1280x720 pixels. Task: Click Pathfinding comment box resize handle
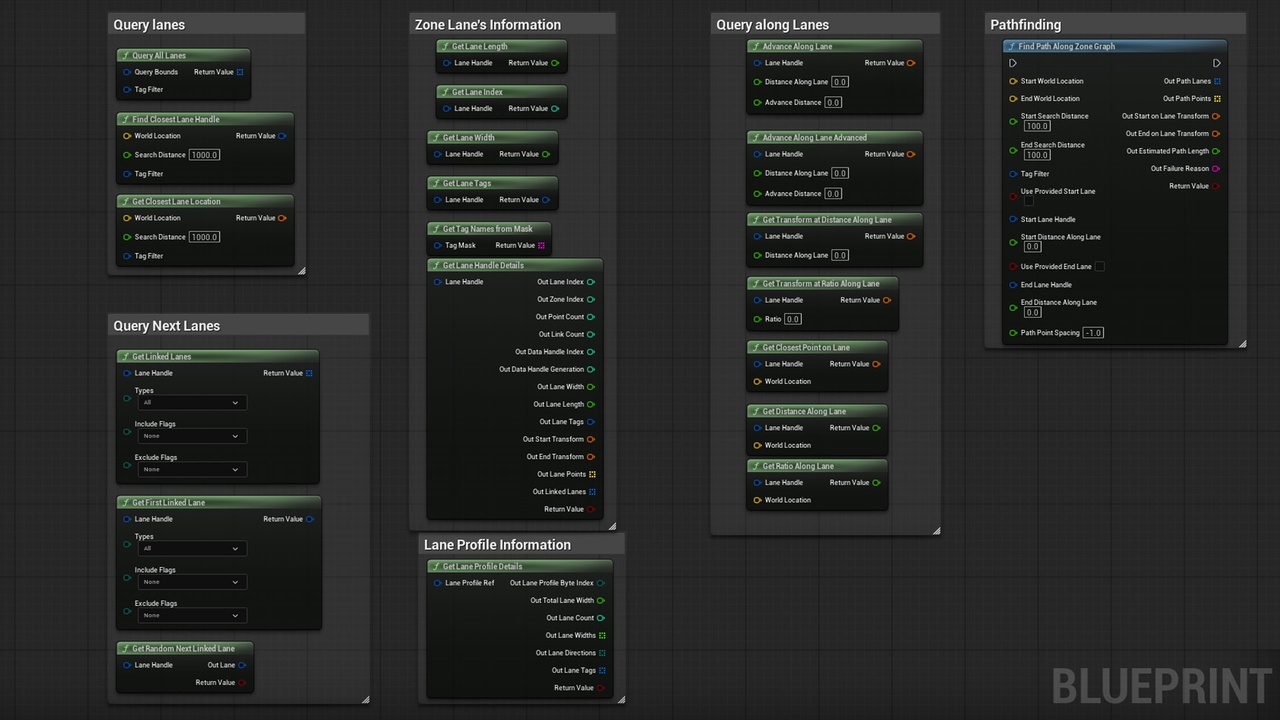point(1242,343)
